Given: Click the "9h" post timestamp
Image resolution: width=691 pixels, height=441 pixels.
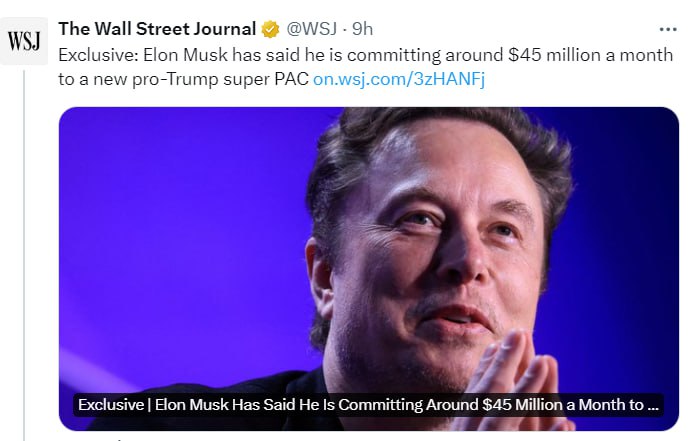Looking at the screenshot, I should (x=362, y=28).
